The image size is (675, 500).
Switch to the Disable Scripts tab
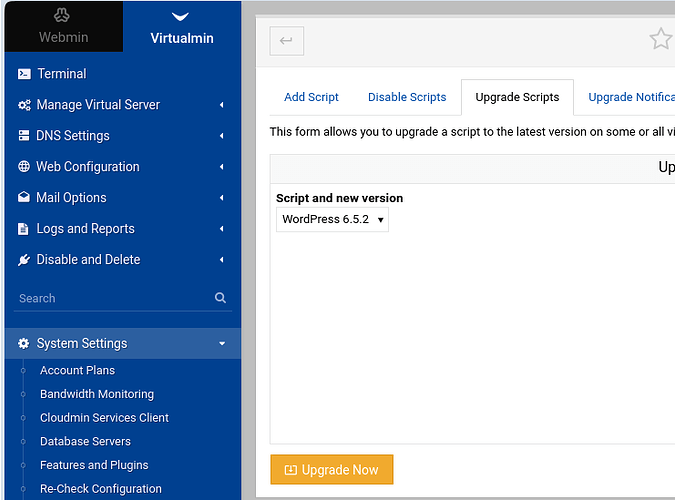point(407,97)
